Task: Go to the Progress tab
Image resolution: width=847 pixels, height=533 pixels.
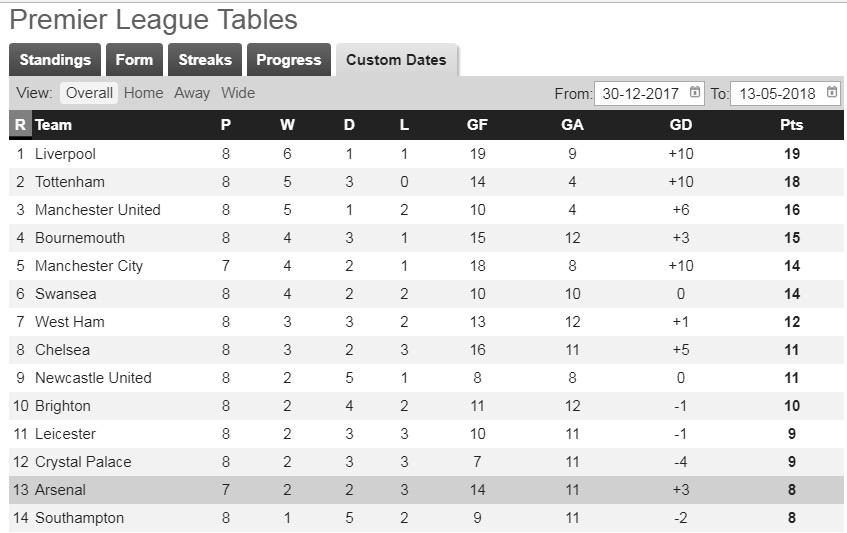Action: pos(288,60)
